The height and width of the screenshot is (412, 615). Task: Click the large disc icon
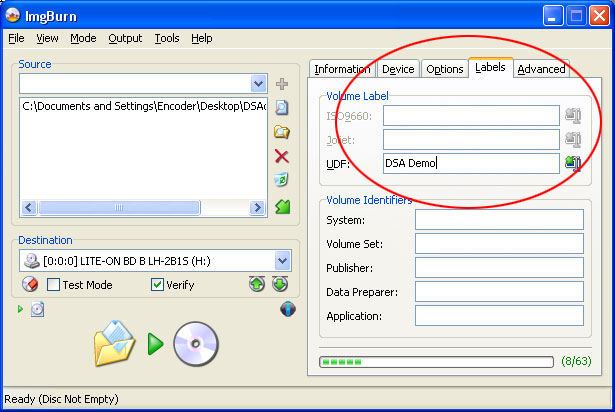click(x=196, y=344)
